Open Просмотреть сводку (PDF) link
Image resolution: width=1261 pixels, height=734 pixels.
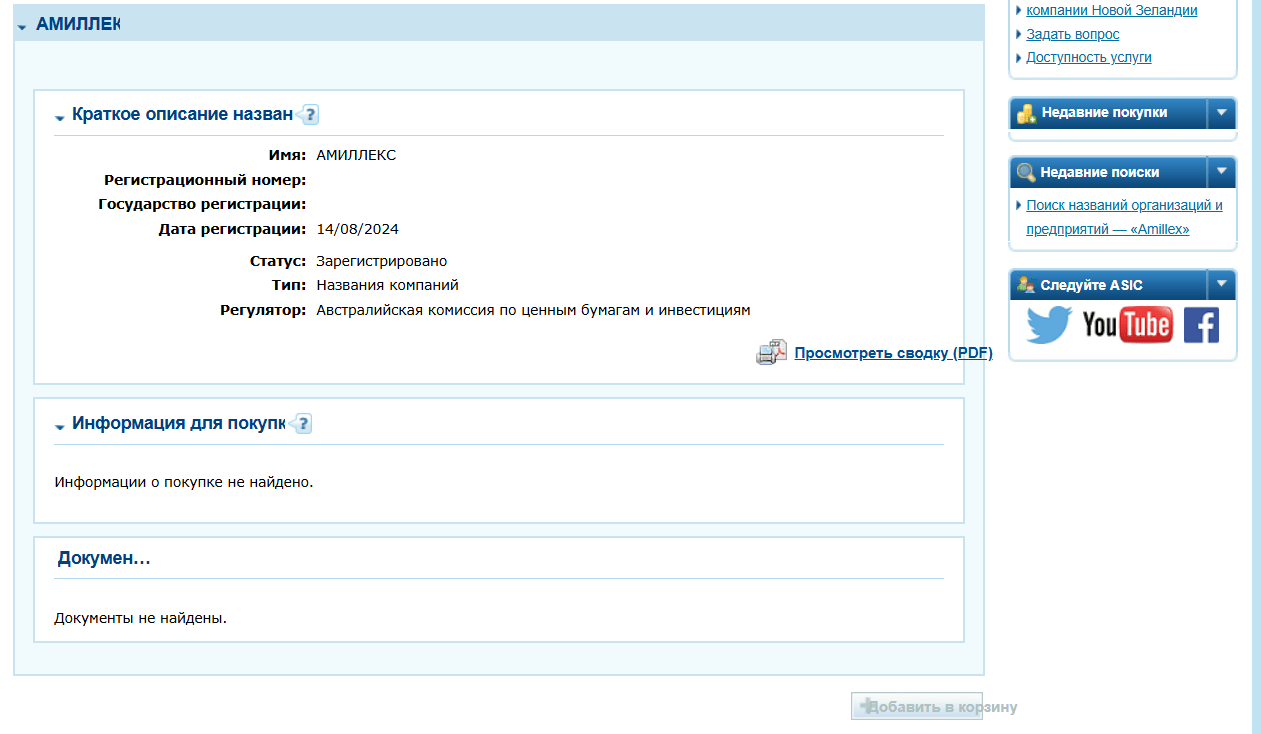[893, 353]
